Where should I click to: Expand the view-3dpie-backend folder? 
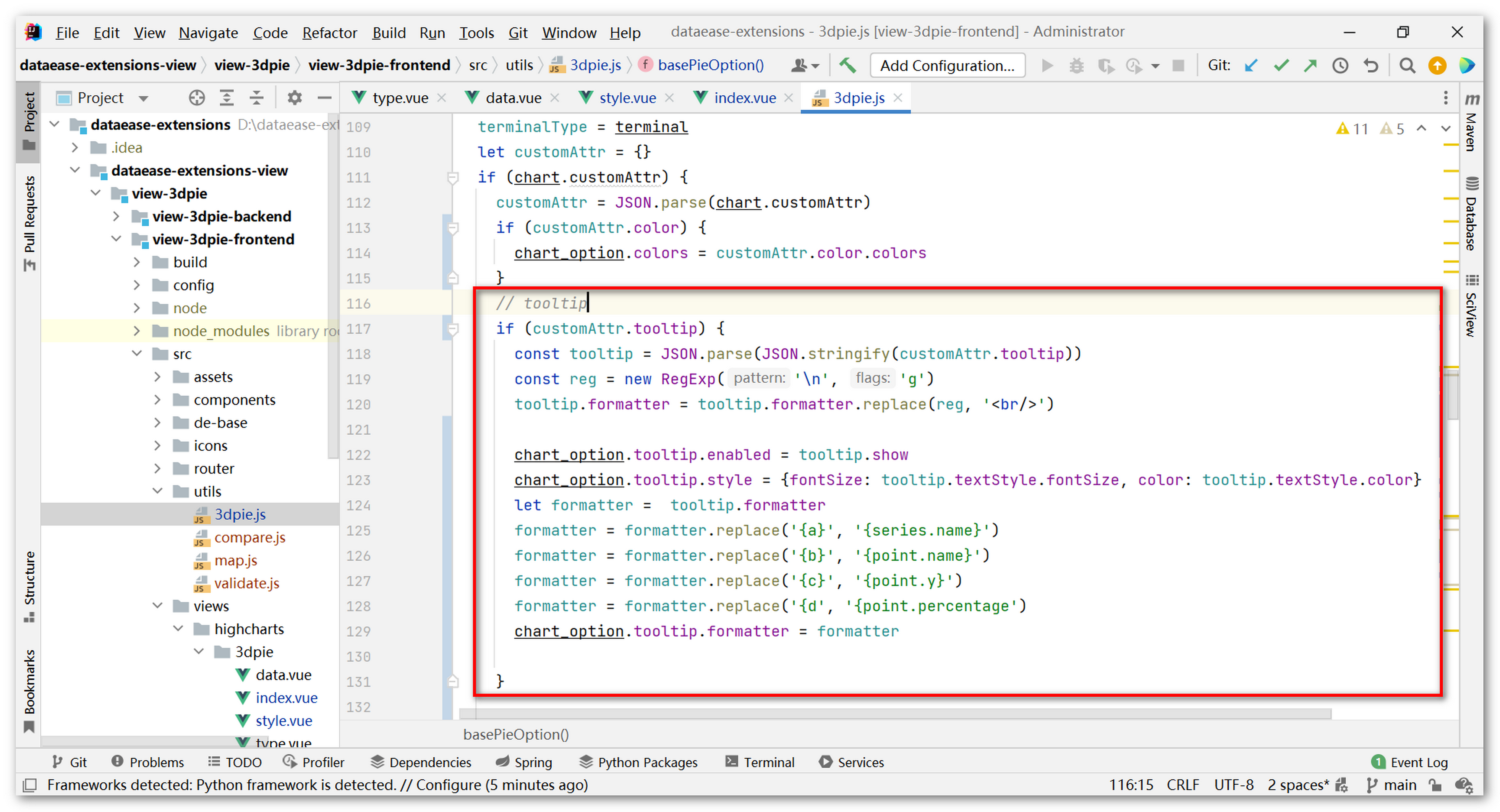117,217
